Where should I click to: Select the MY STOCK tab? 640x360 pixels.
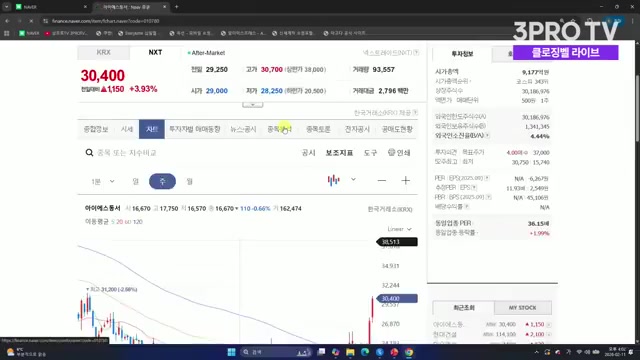coord(522,308)
